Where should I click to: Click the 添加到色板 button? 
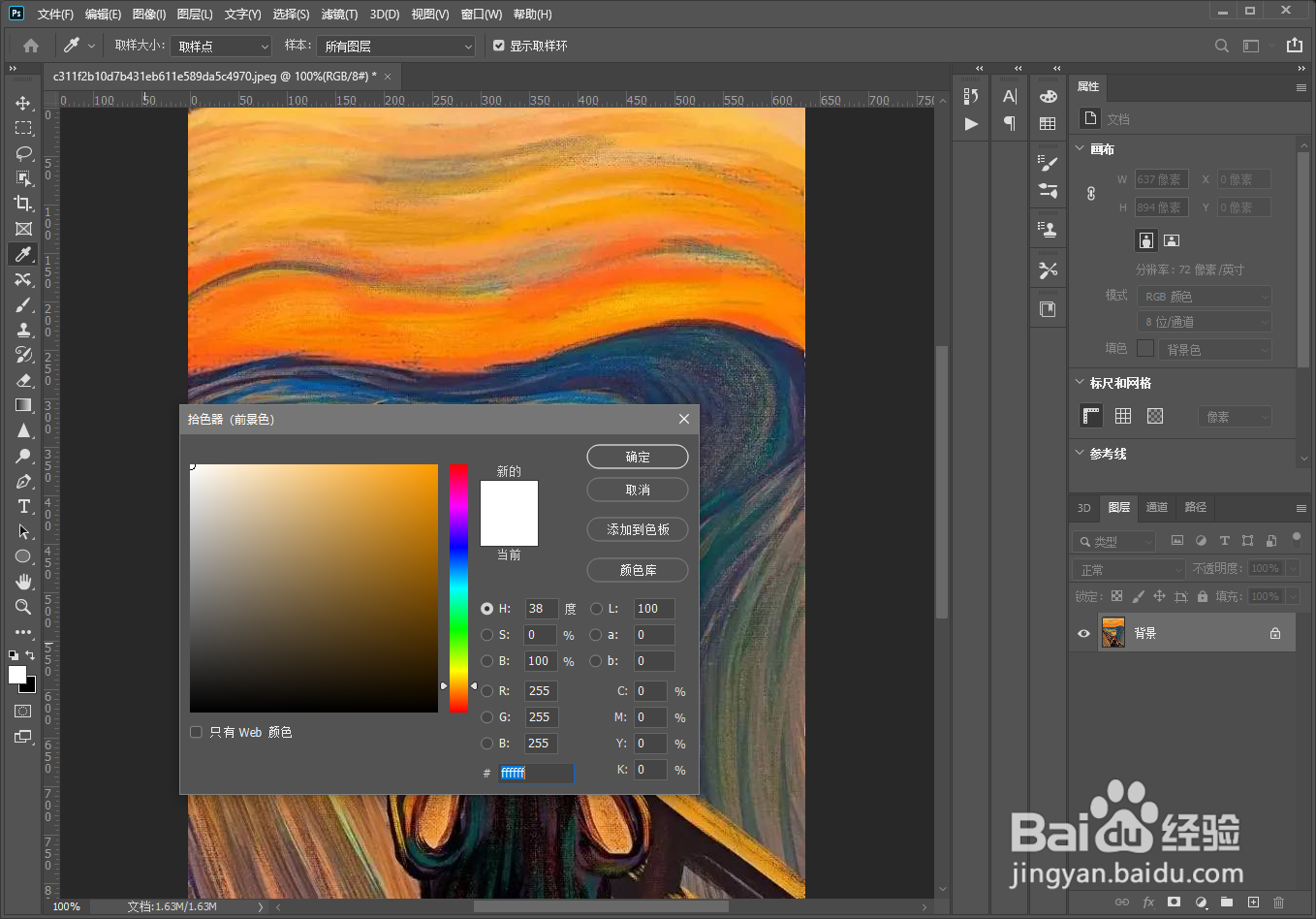coord(638,529)
